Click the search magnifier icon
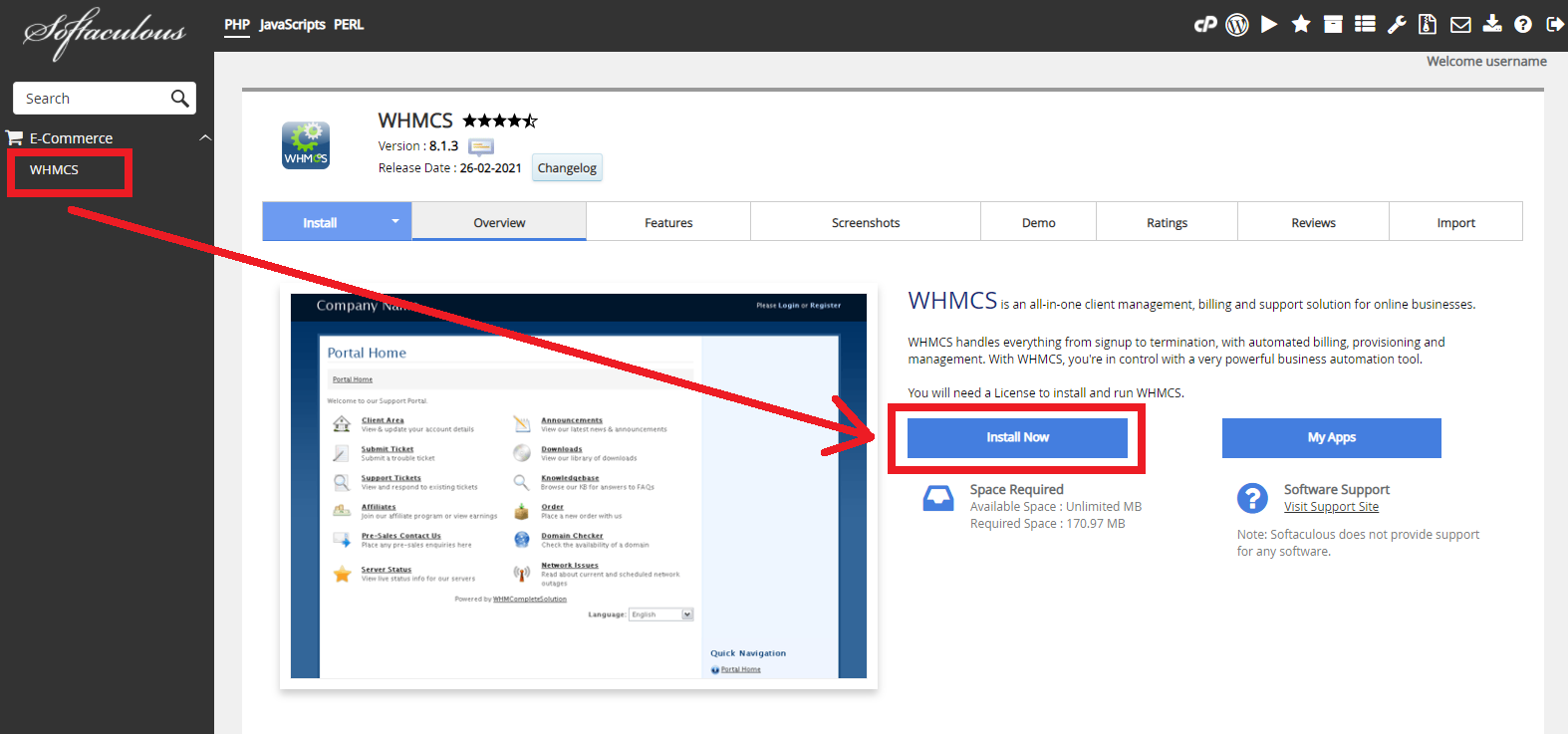Viewport: 1568px width, 734px height. point(179,98)
